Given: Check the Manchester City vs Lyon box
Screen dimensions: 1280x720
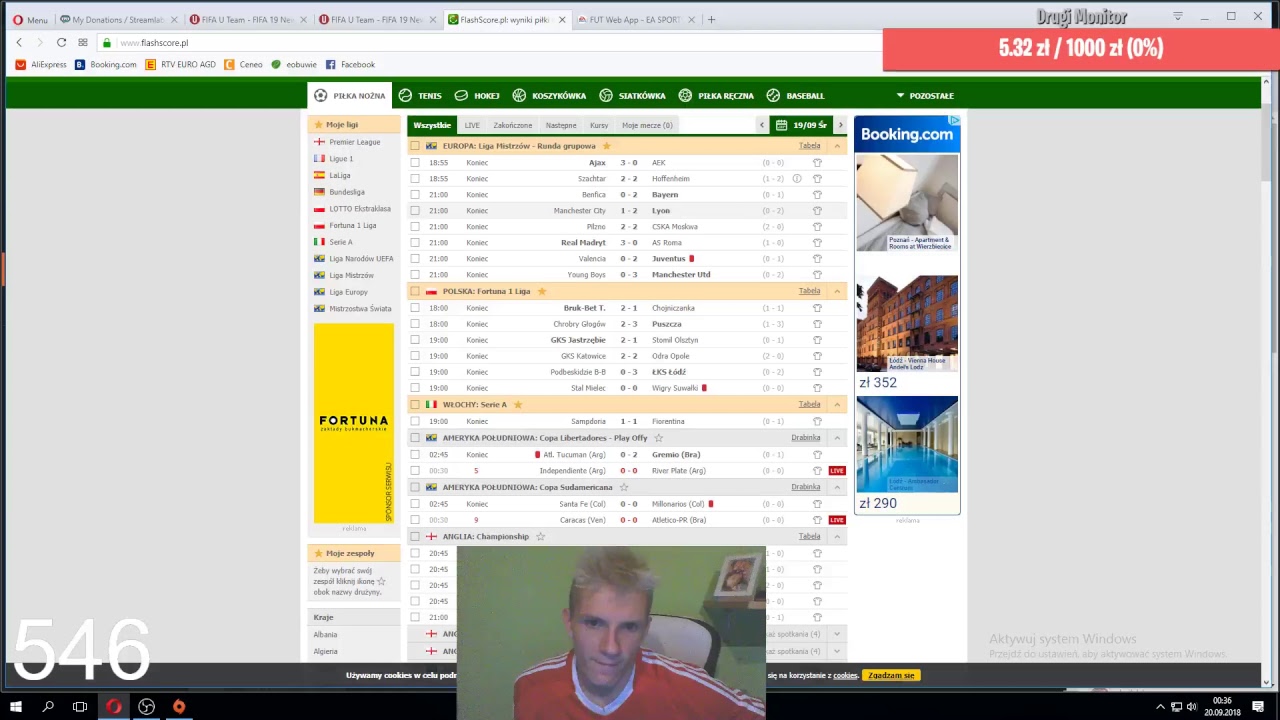Looking at the screenshot, I should [x=415, y=211].
